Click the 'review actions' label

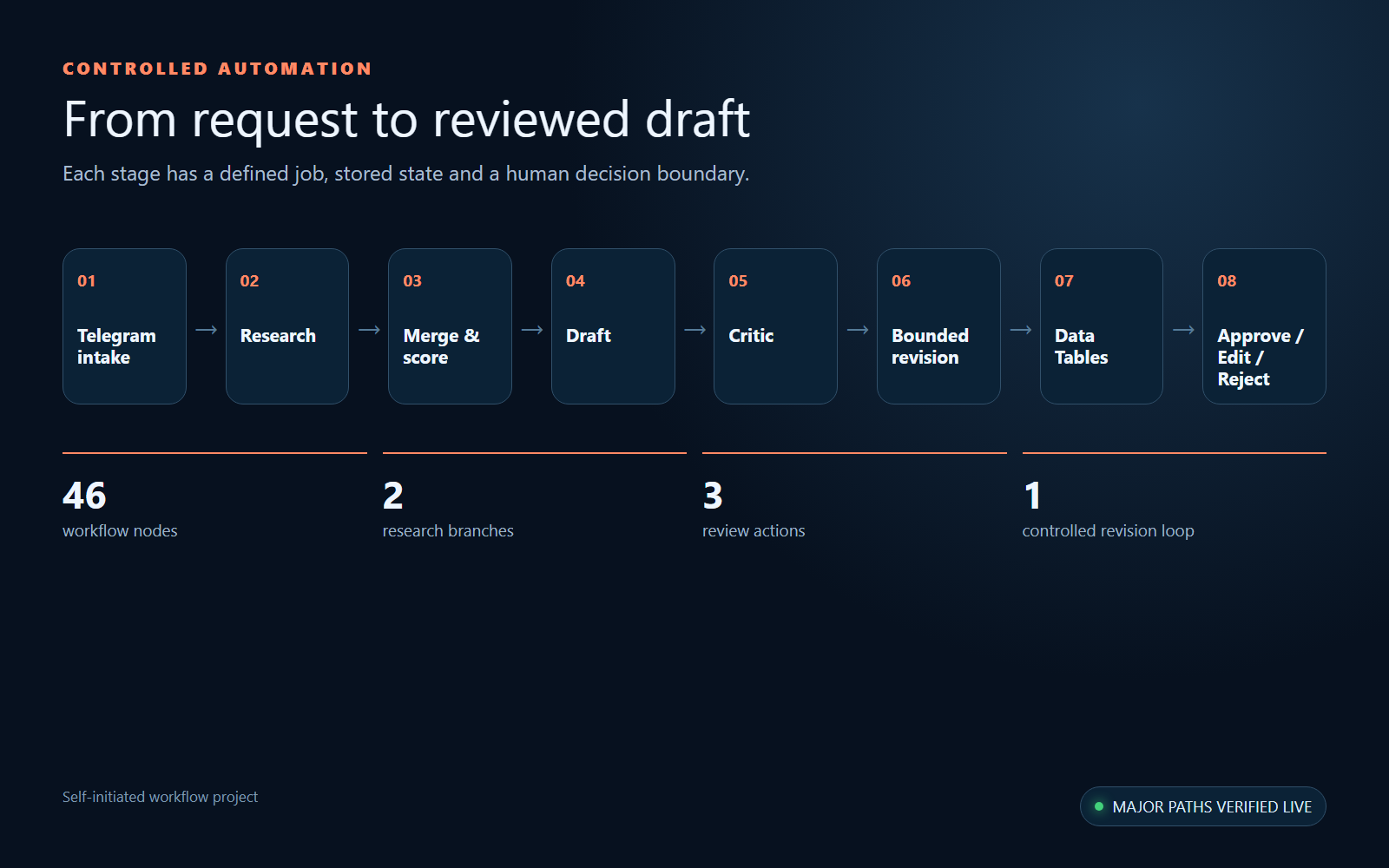point(754,530)
